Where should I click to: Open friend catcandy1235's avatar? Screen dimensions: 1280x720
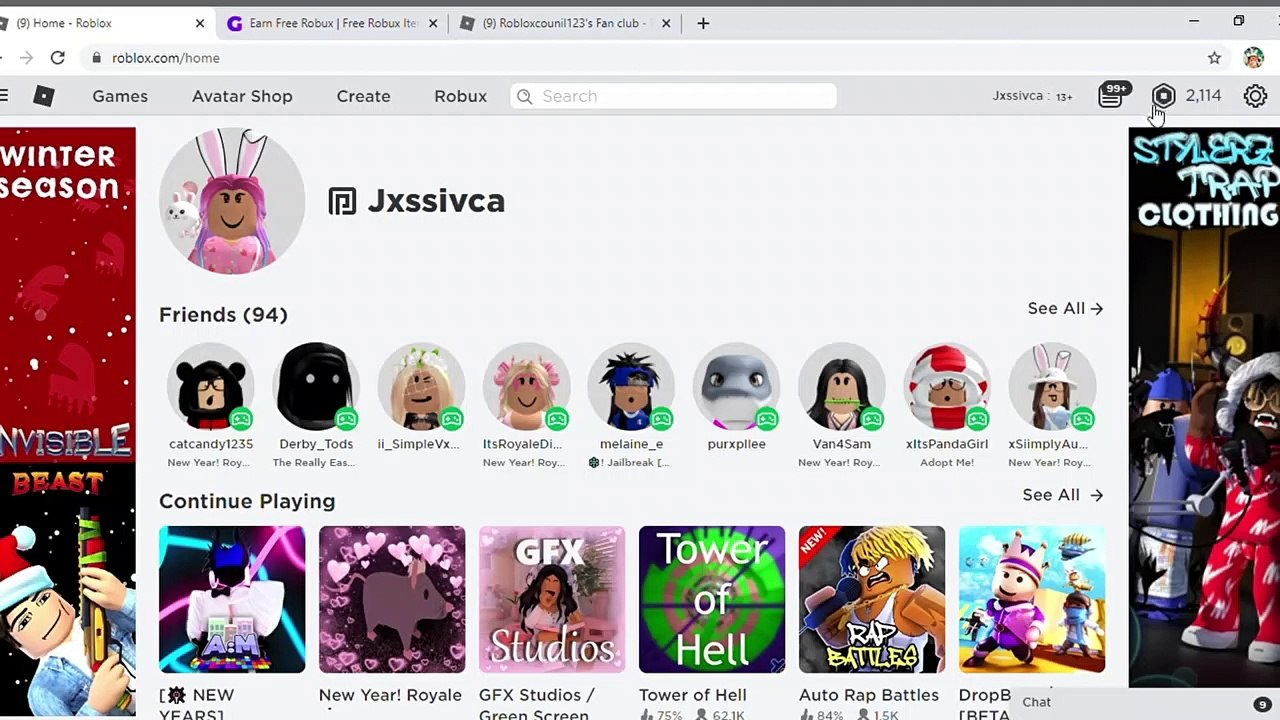click(x=211, y=387)
